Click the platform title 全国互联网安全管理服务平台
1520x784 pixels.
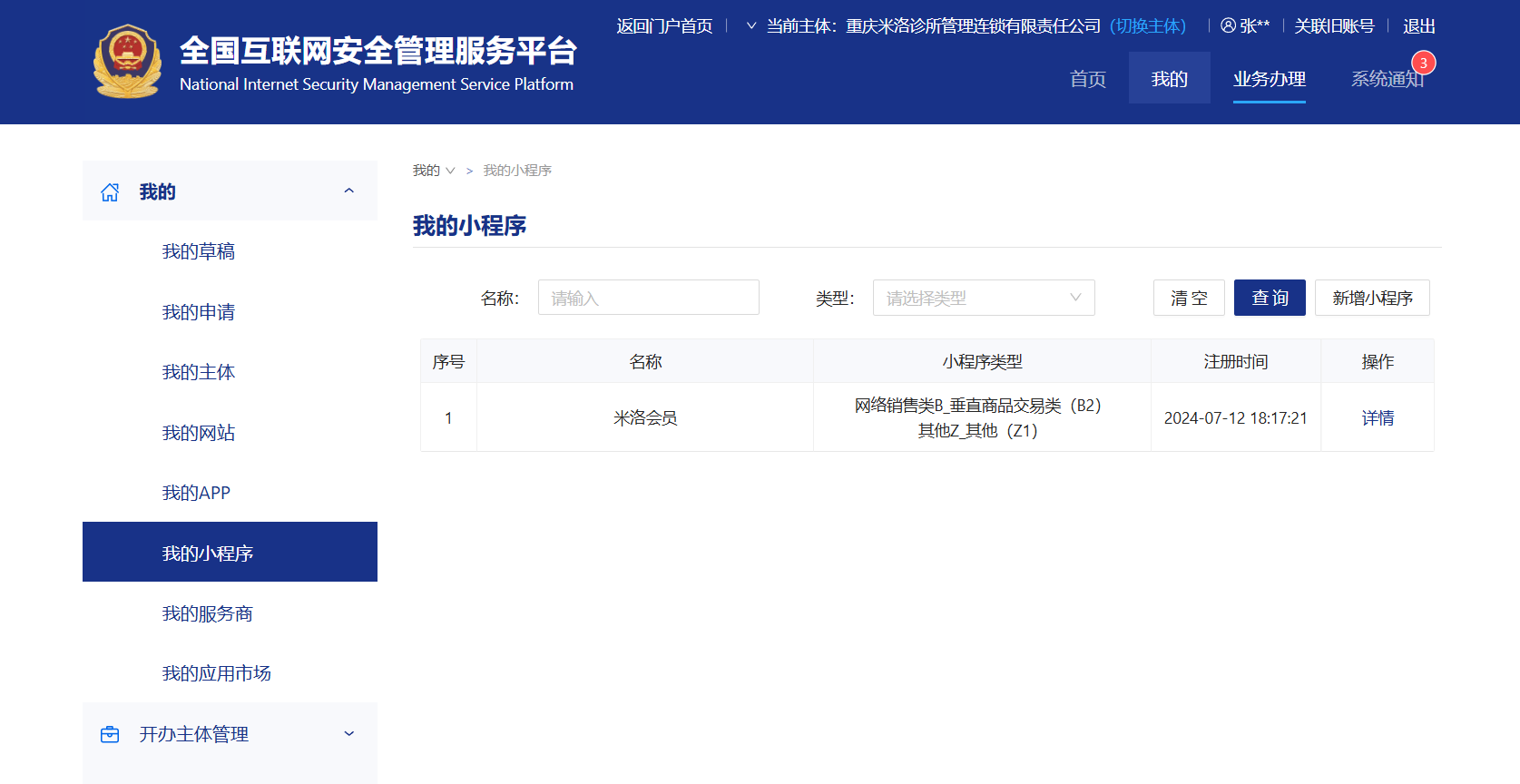pyautogui.click(x=378, y=51)
